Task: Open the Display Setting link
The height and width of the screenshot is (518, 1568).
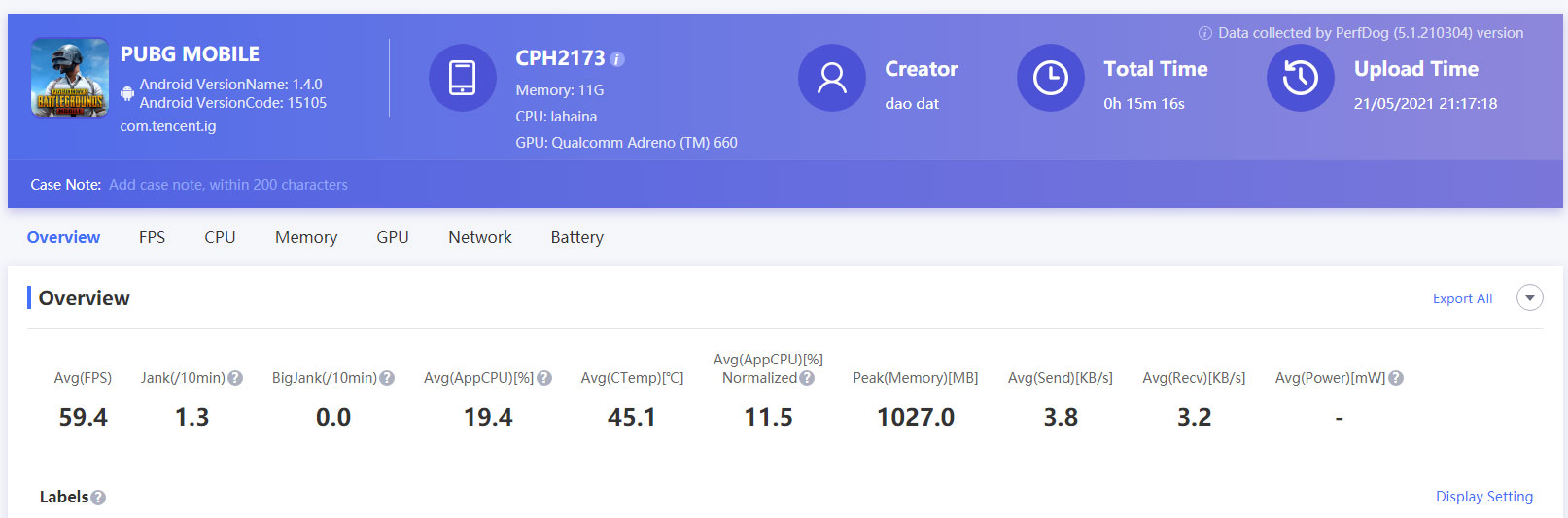Action: [1484, 497]
